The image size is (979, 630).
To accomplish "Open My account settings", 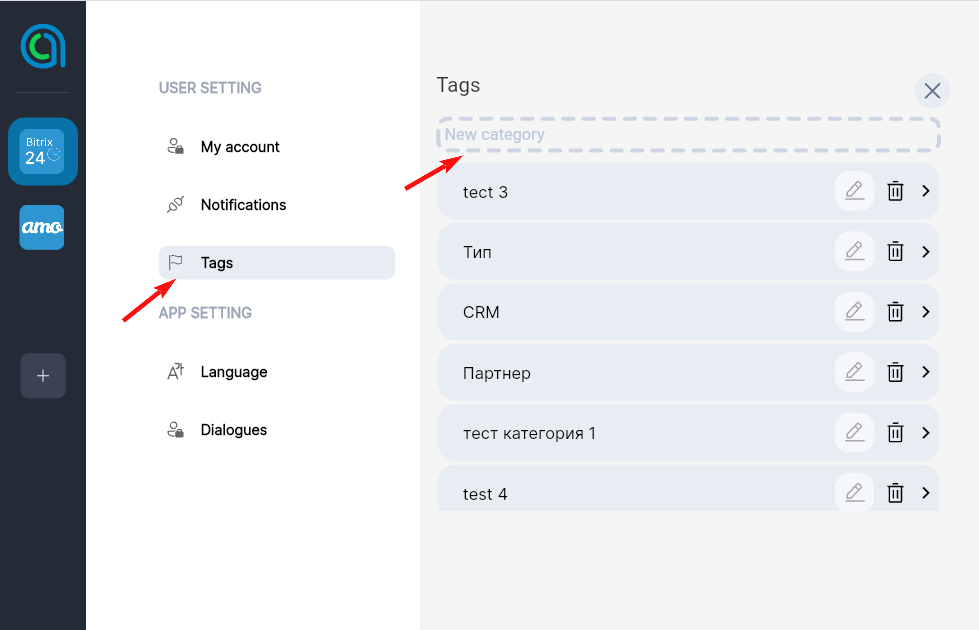I will tap(240, 147).
